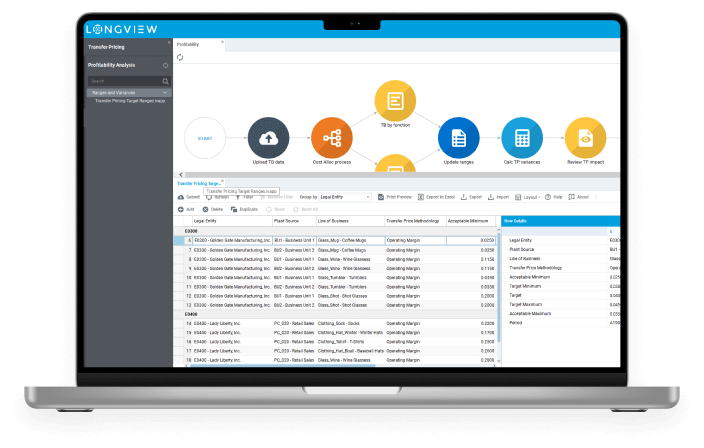Viewport: 704px width, 448px height.
Task: Open the Review TP impact node
Action: 585,138
